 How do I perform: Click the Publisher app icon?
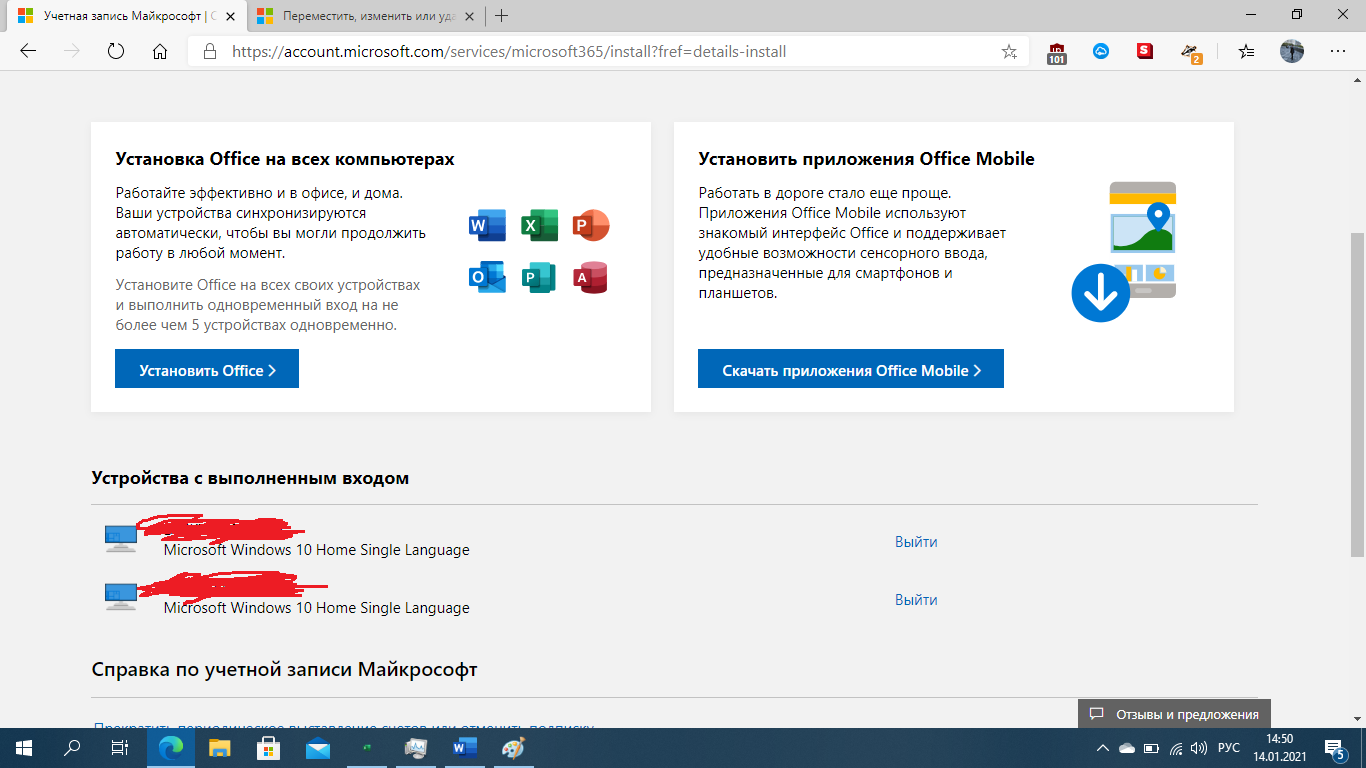point(539,277)
